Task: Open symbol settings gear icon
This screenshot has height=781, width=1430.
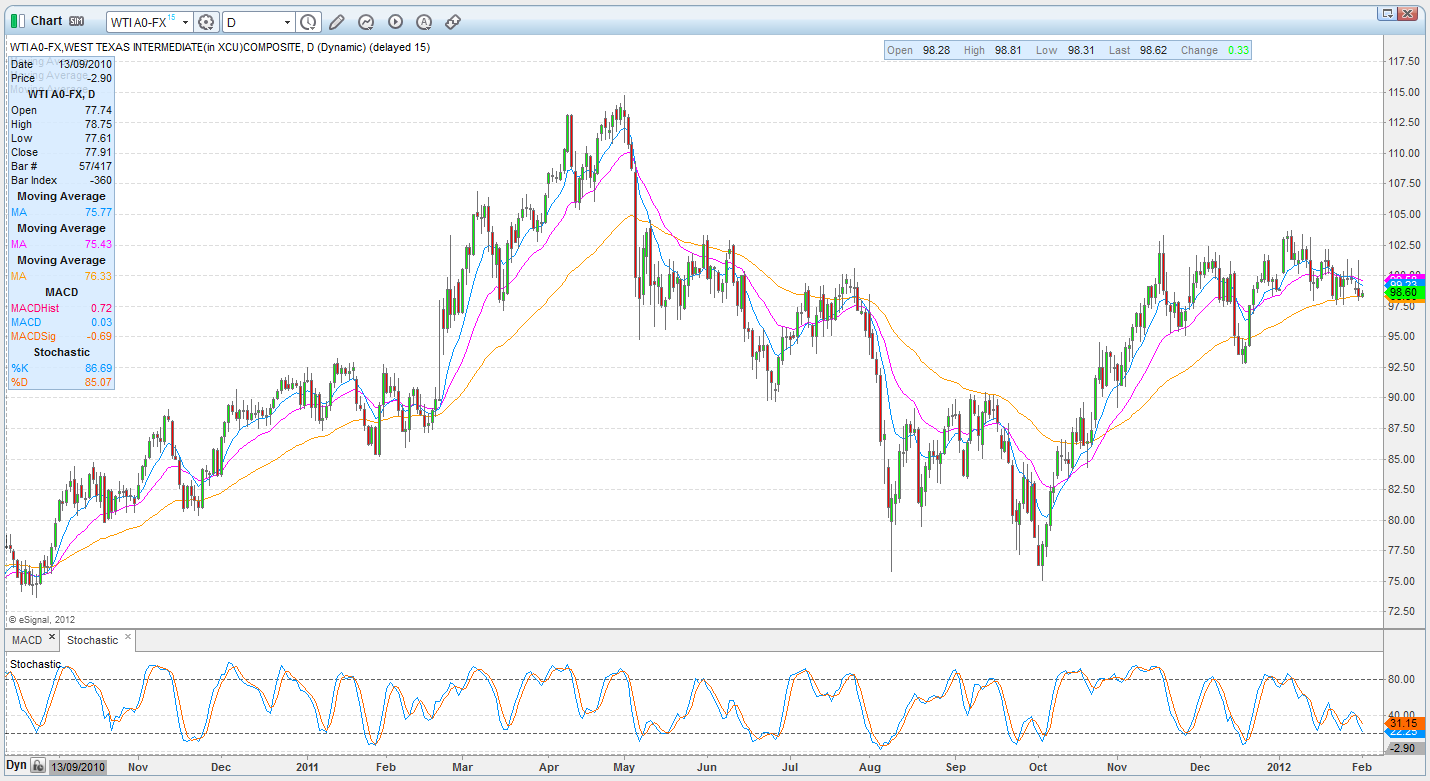Action: pyautogui.click(x=206, y=21)
